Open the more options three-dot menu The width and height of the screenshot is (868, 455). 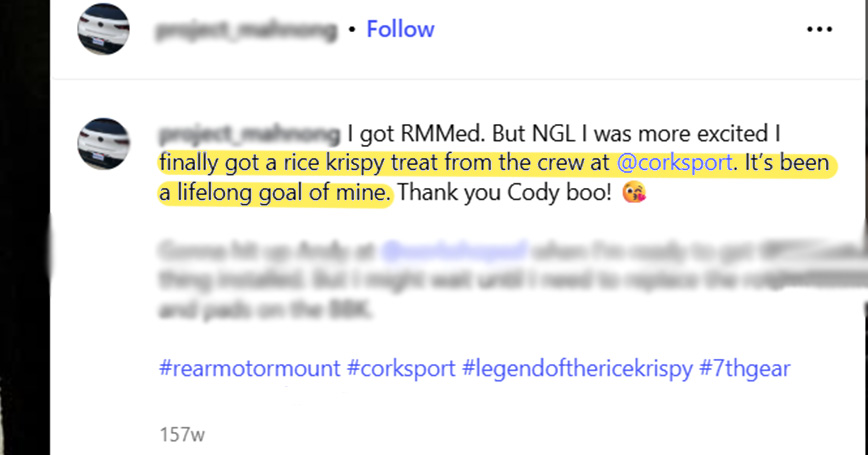818,30
